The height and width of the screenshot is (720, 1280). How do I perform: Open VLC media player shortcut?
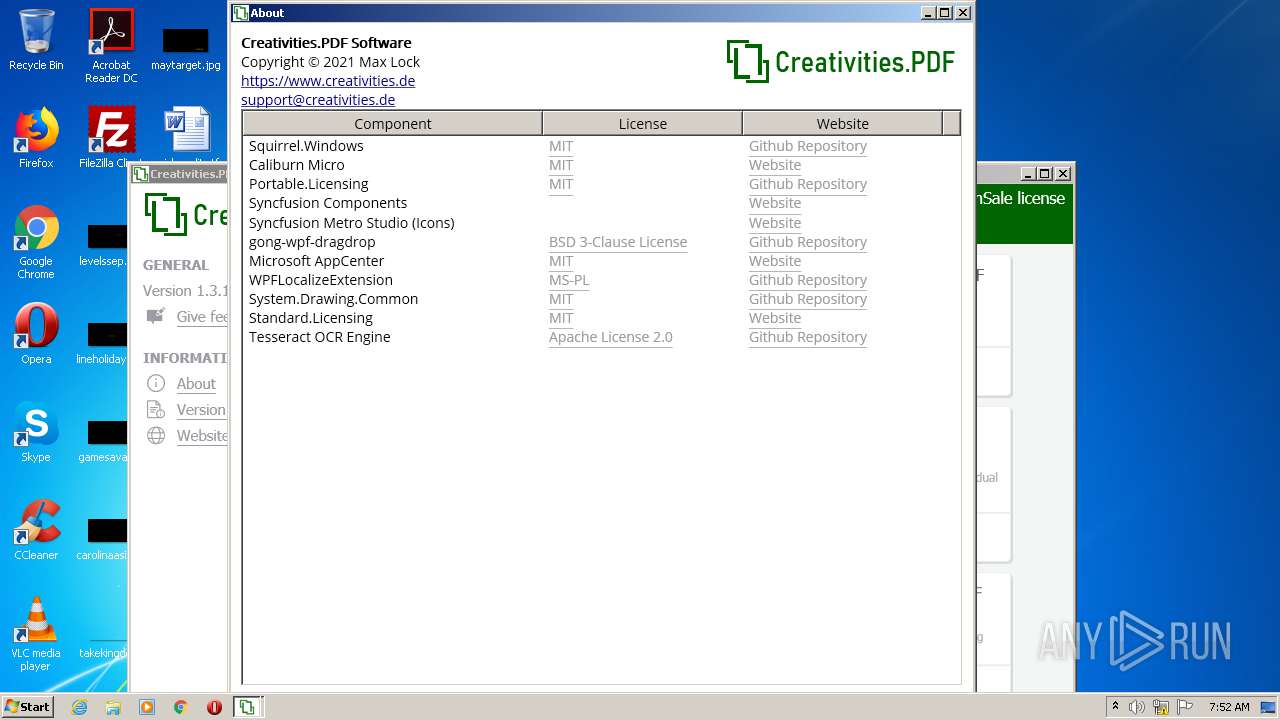pos(36,634)
